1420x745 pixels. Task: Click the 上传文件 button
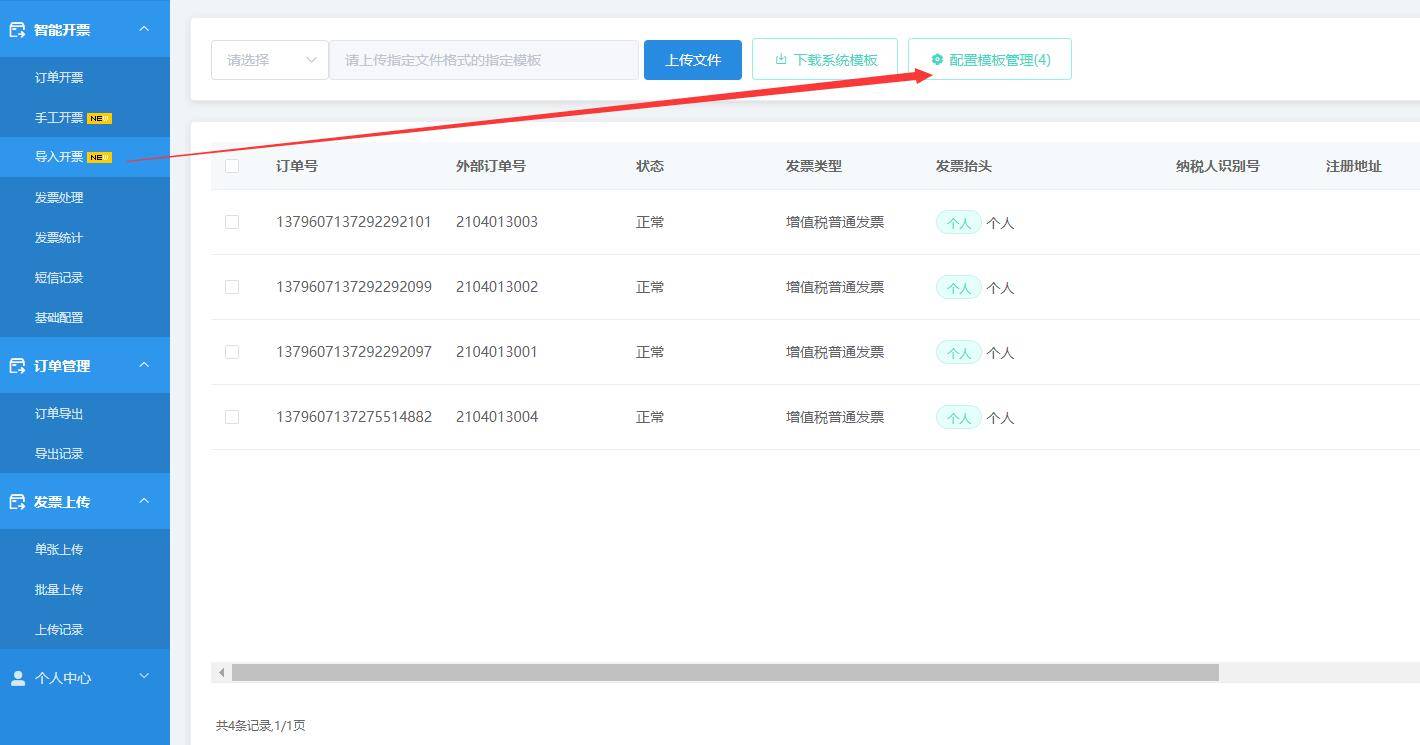coord(692,59)
